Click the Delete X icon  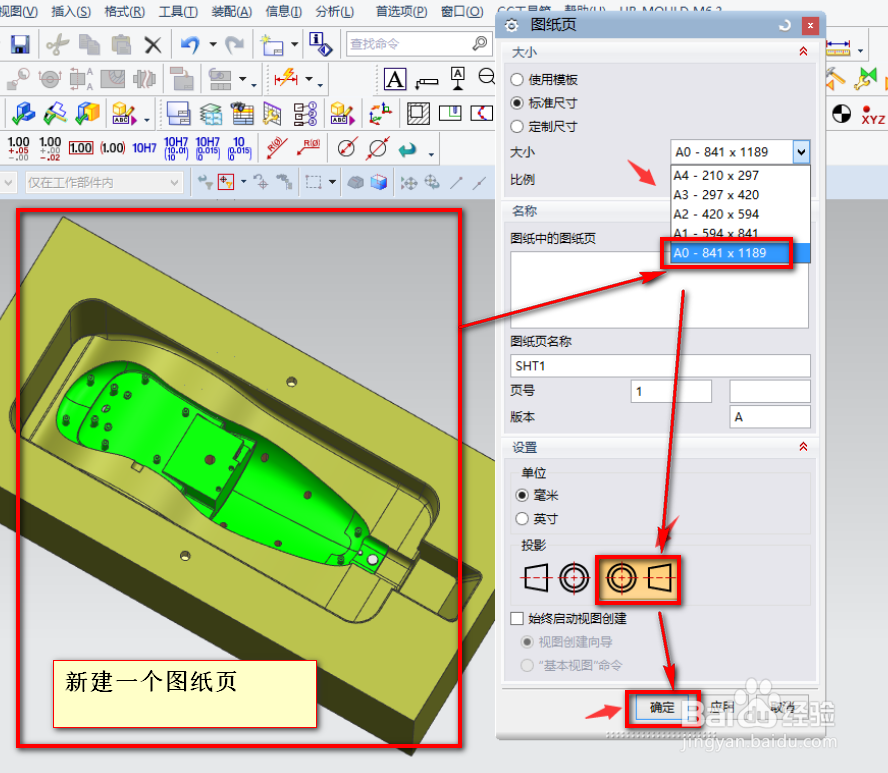[x=152, y=44]
